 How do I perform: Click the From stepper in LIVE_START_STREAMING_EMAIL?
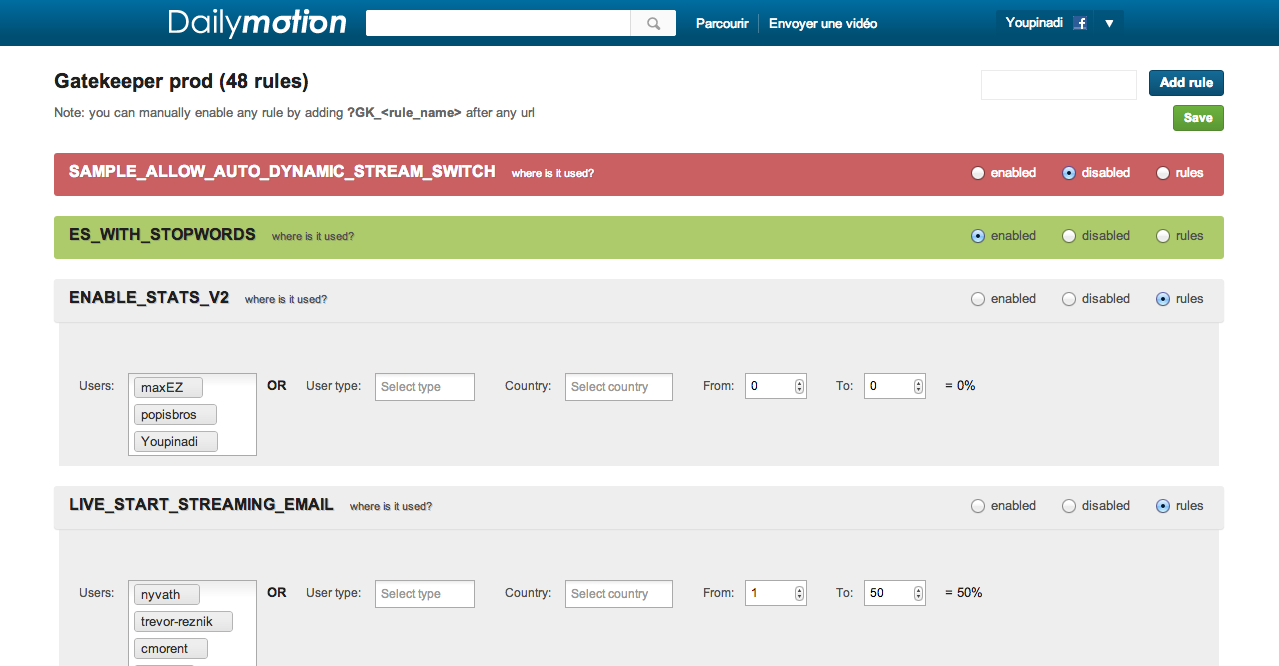pyautogui.click(x=799, y=593)
